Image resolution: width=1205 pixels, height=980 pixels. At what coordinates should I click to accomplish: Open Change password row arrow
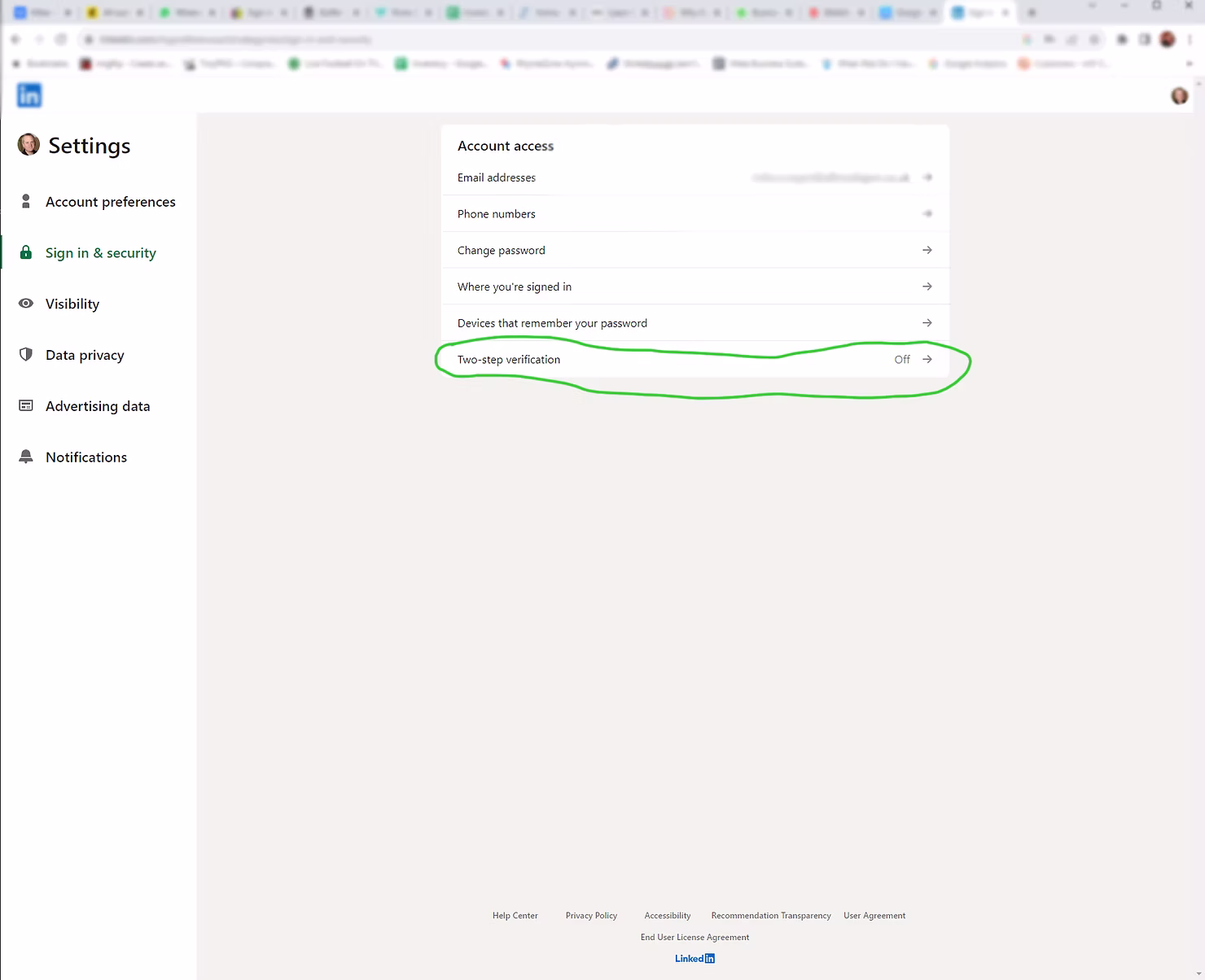tap(927, 250)
